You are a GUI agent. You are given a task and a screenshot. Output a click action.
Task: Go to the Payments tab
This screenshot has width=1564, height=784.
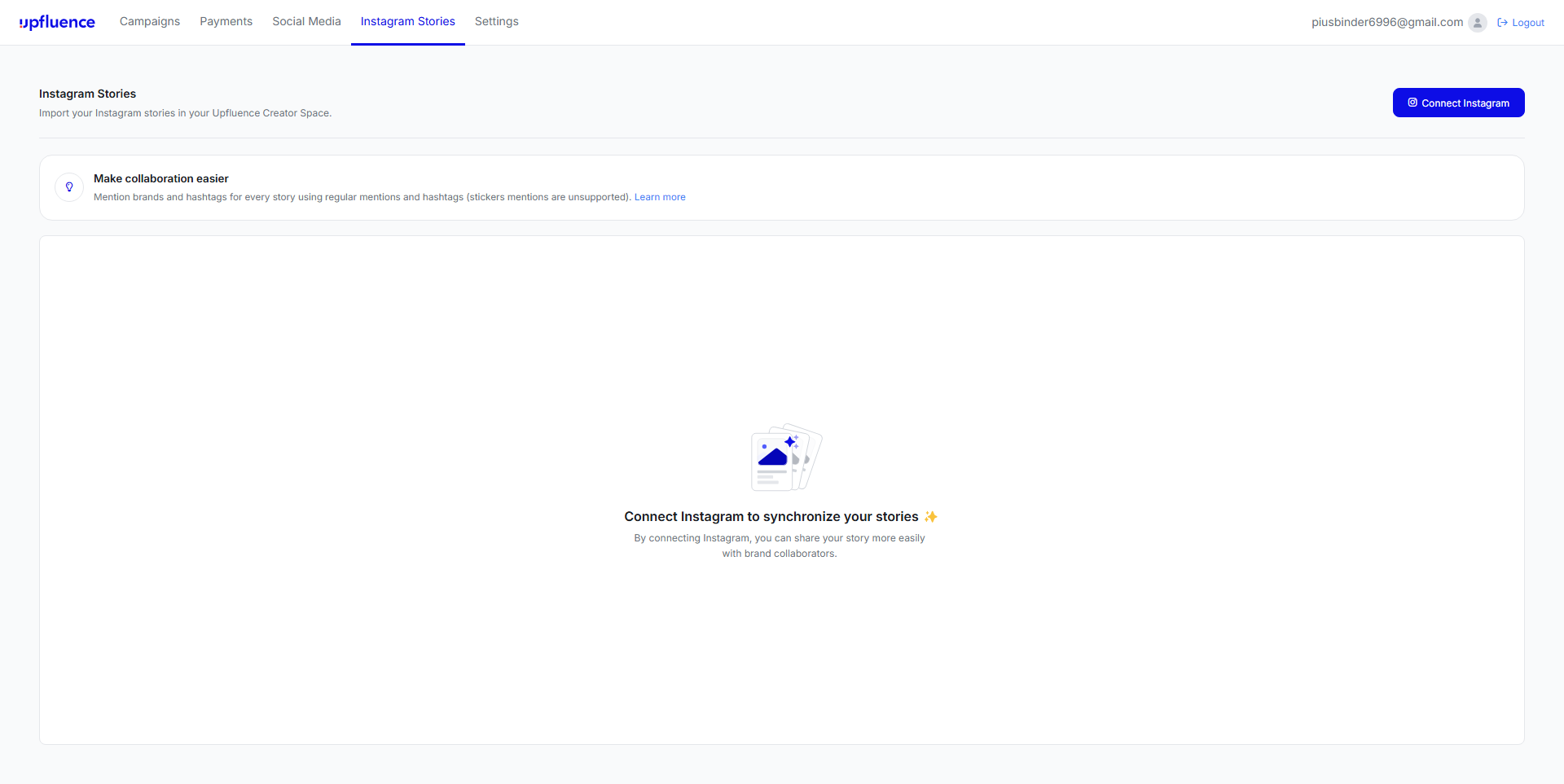(226, 21)
